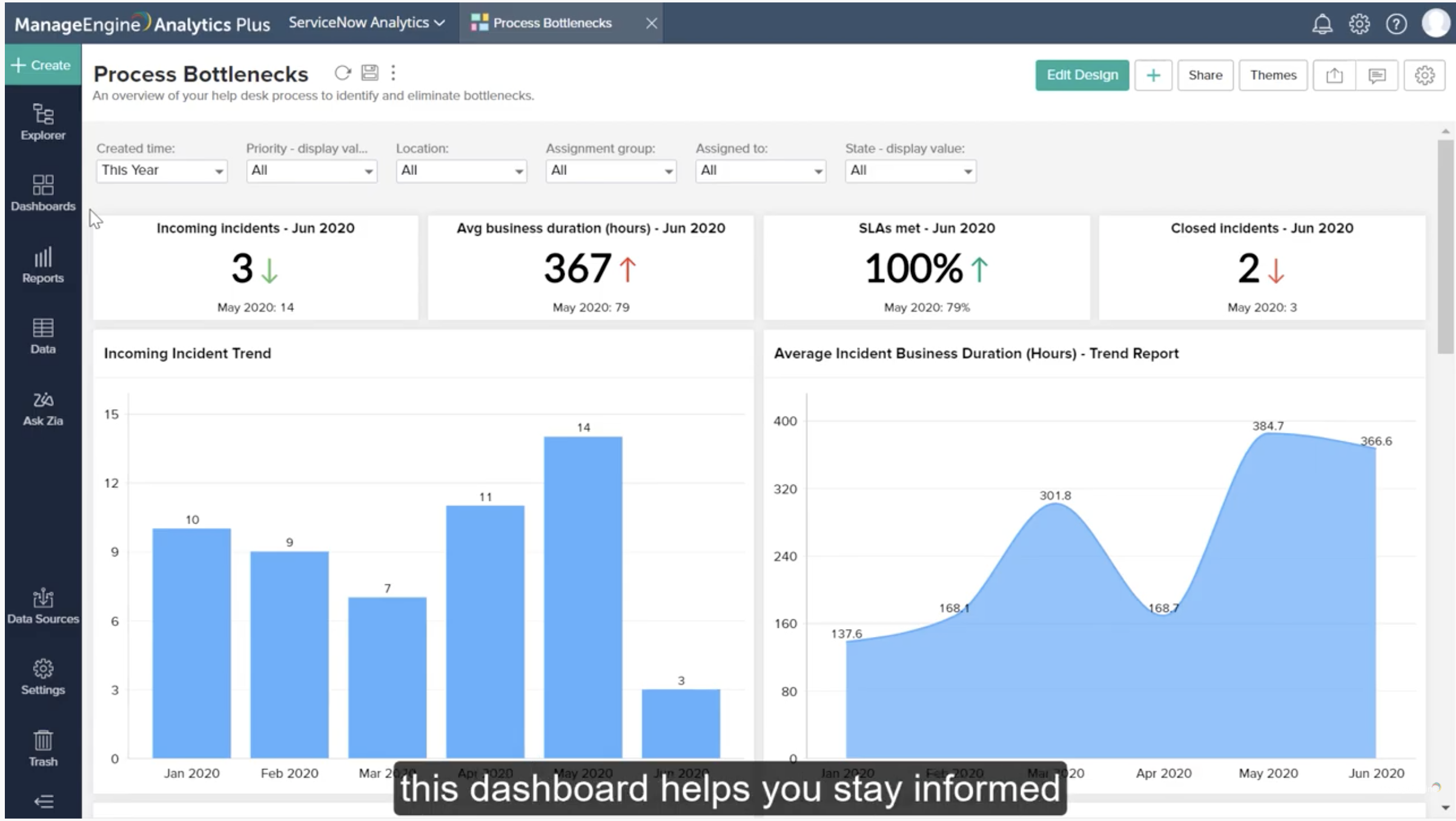The width and height of the screenshot is (1456, 821).
Task: Open the Reports sidebar section
Action: (42, 265)
